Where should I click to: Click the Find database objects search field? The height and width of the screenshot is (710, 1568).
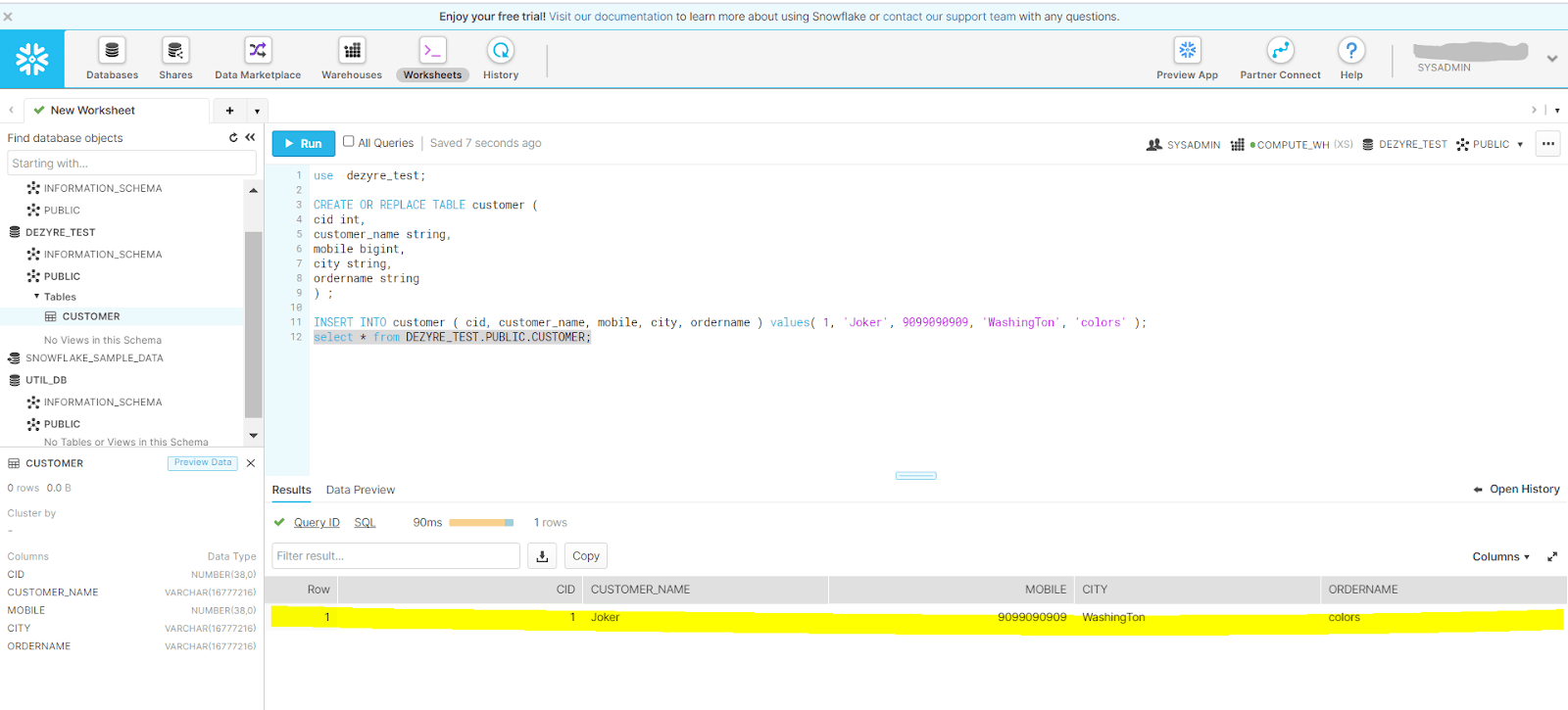coord(131,164)
